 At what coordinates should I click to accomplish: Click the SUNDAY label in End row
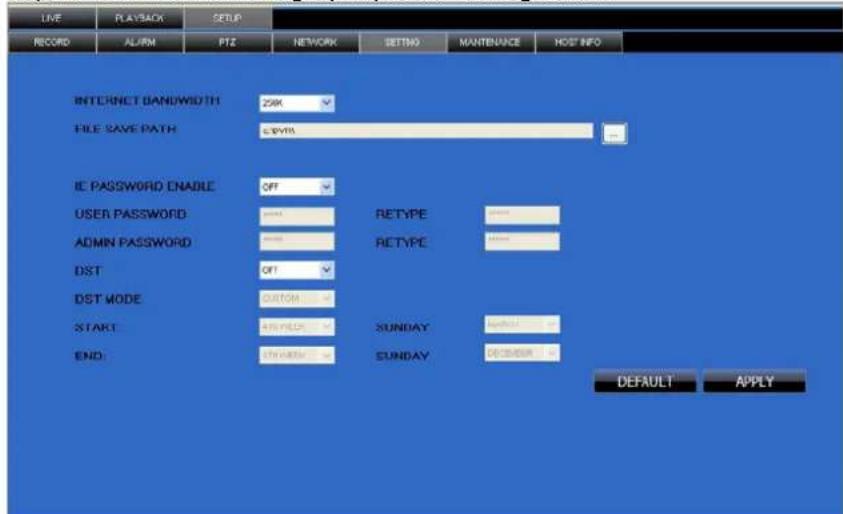click(402, 356)
